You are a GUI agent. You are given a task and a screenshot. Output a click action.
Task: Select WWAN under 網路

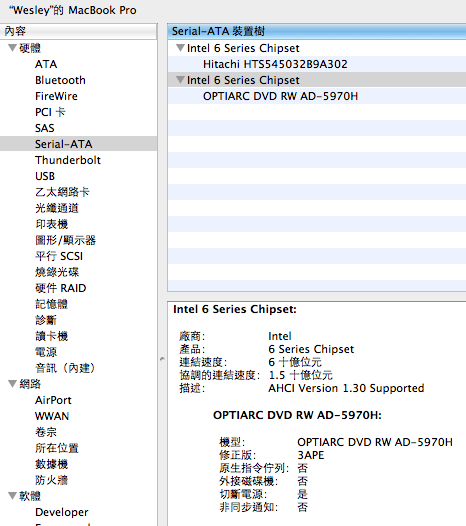(52, 416)
